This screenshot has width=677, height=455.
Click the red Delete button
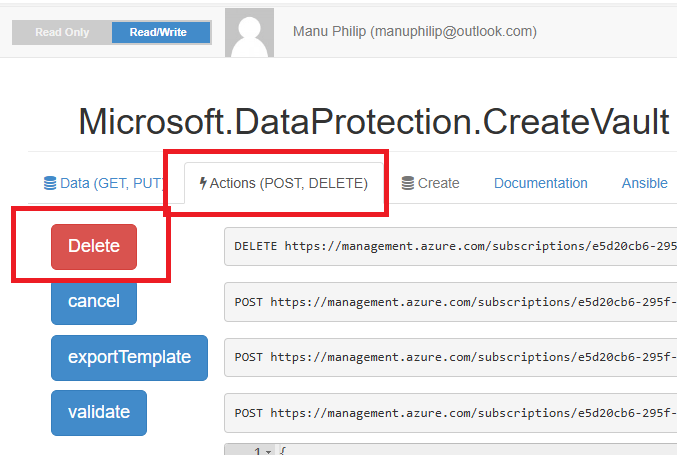tap(94, 246)
